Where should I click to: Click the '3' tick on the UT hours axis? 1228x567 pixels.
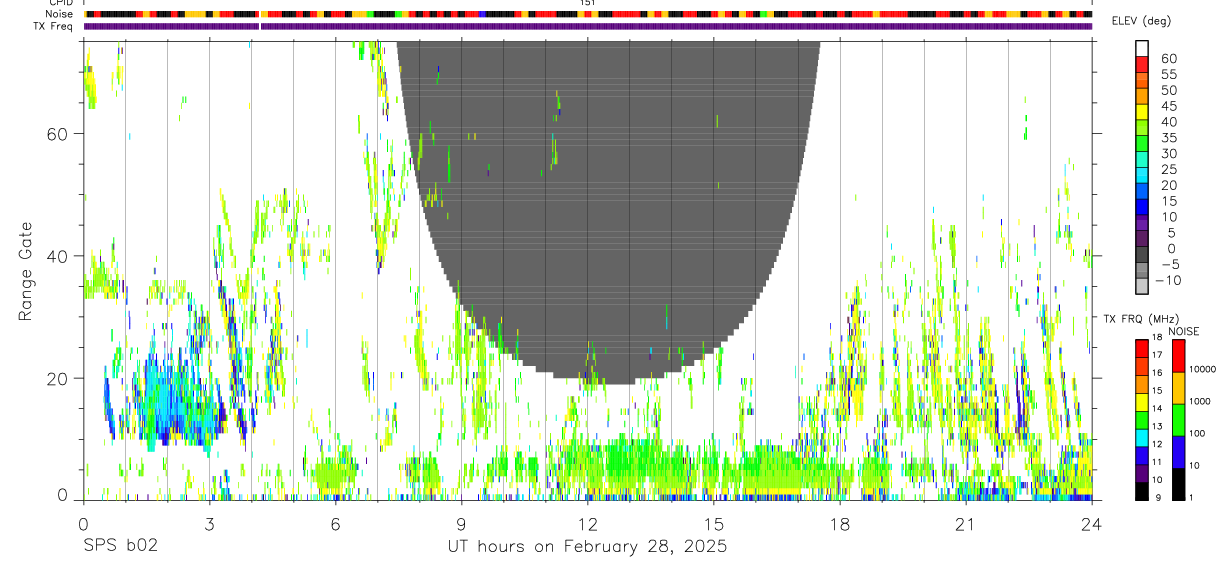pyautogui.click(x=209, y=525)
